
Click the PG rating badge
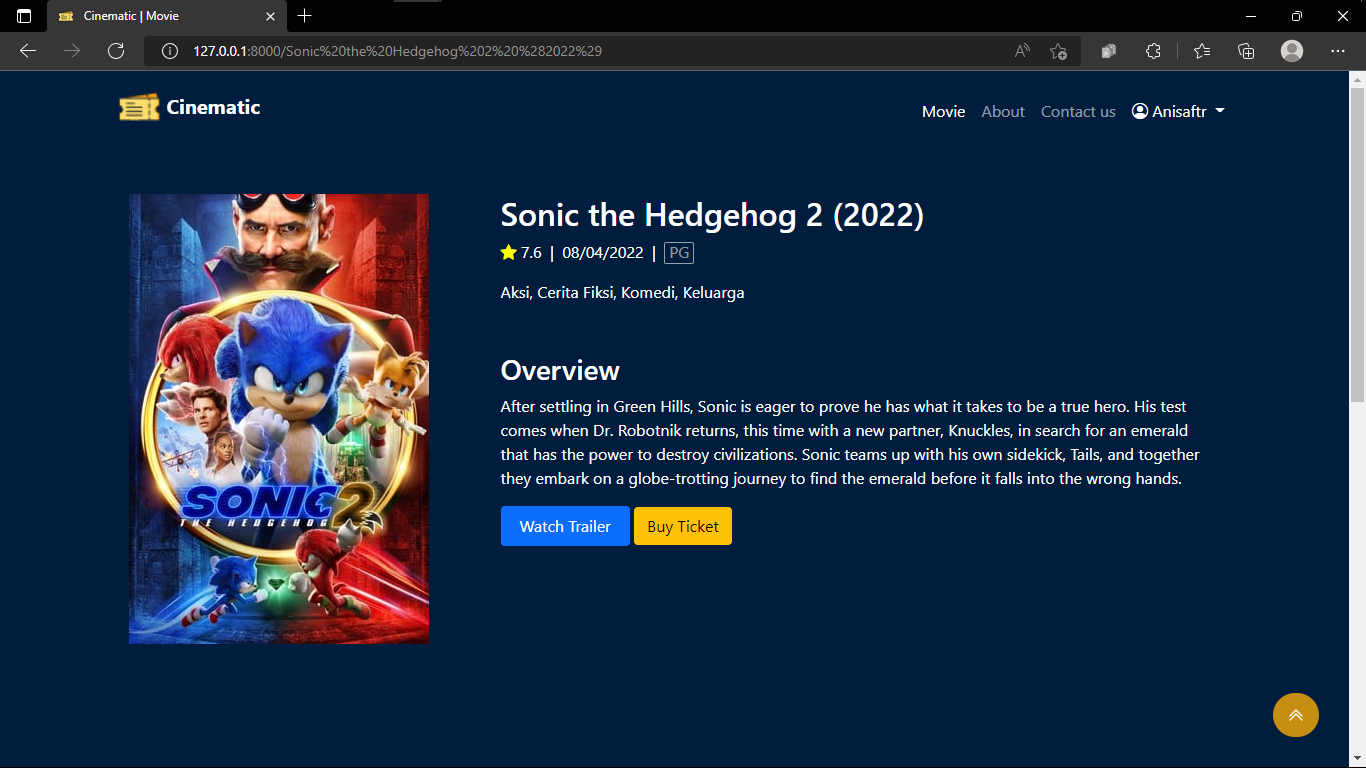coord(679,252)
